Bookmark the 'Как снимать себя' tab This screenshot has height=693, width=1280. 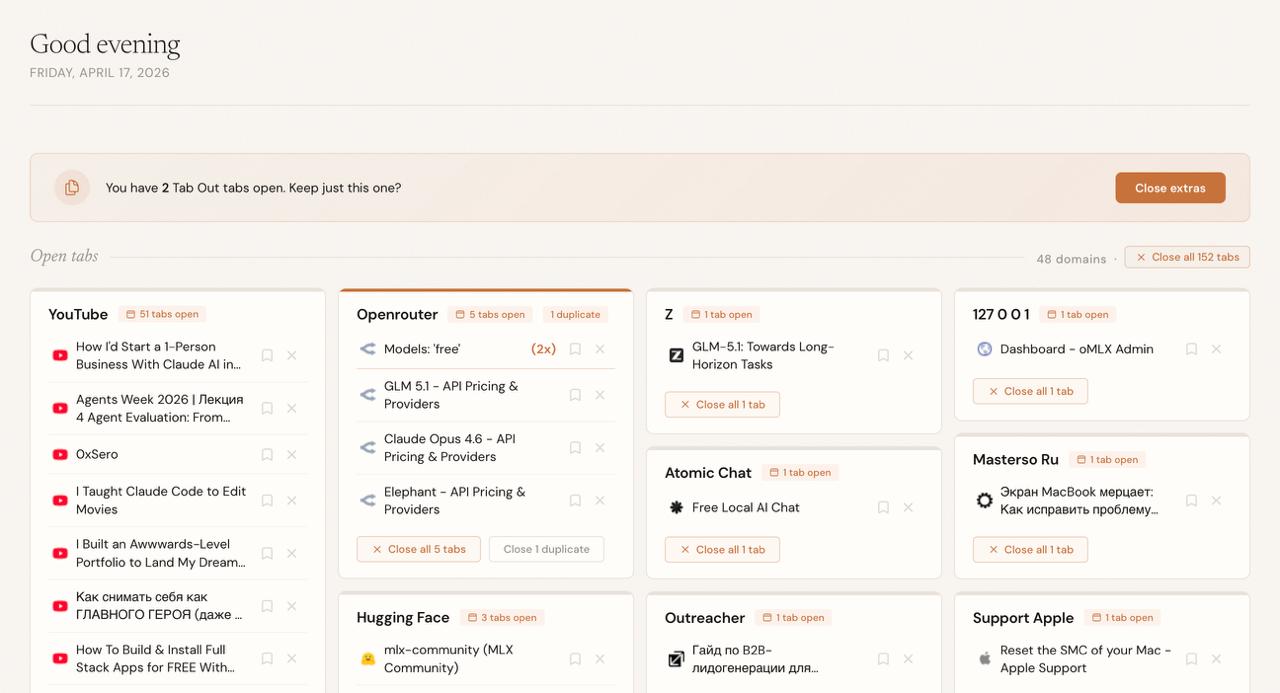coord(267,606)
